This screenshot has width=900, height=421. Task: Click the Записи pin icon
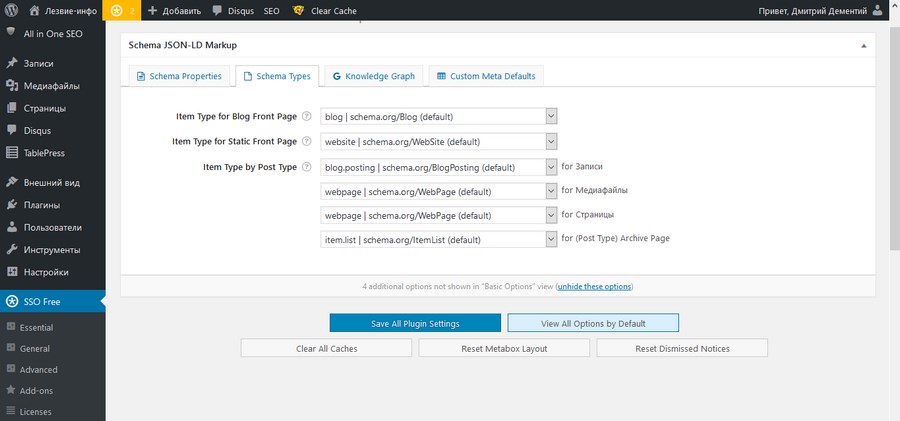click(11, 63)
